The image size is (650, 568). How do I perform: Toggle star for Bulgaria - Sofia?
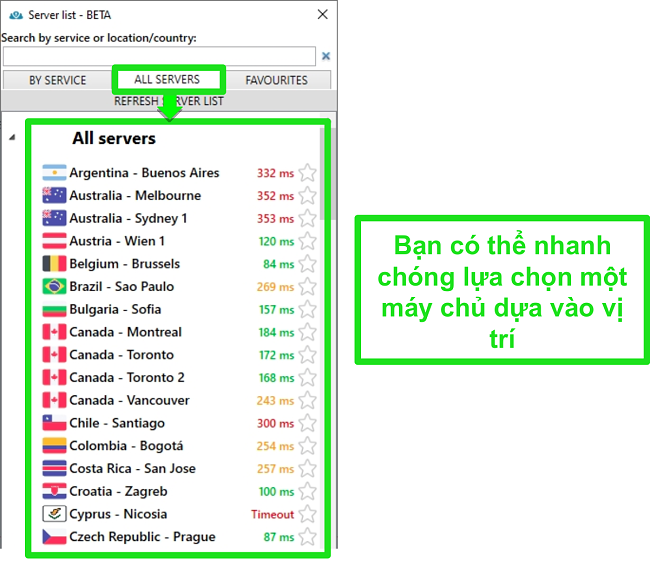pos(308,309)
